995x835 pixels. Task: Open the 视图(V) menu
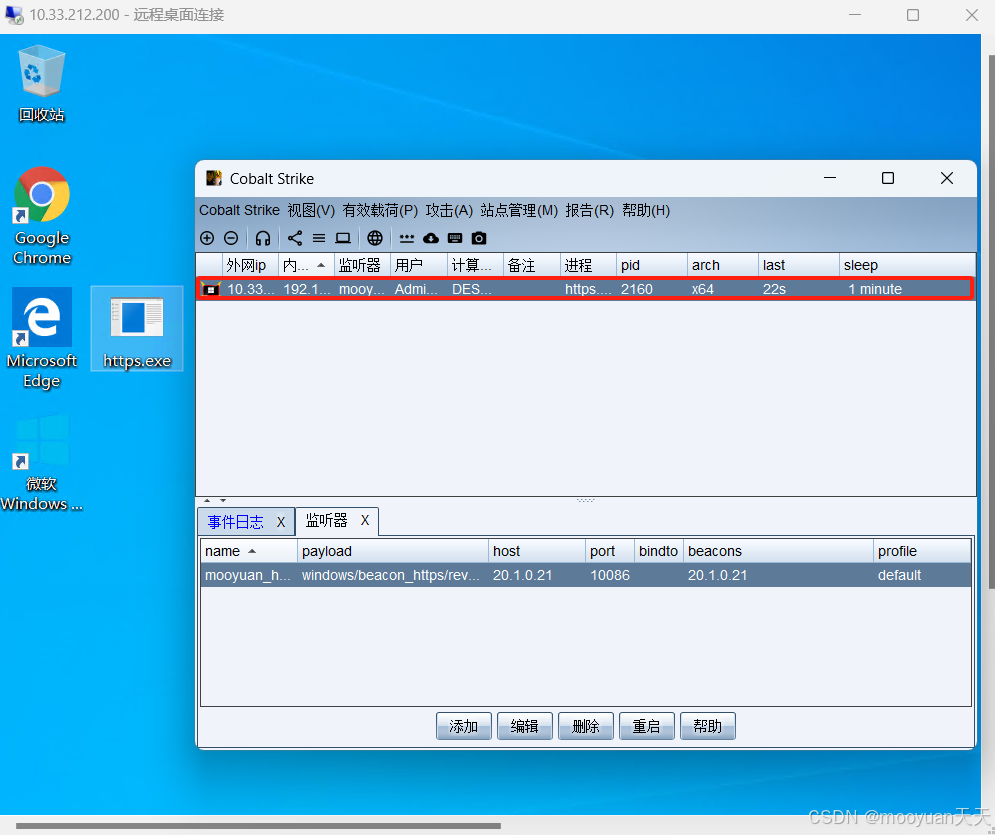[x=311, y=210]
